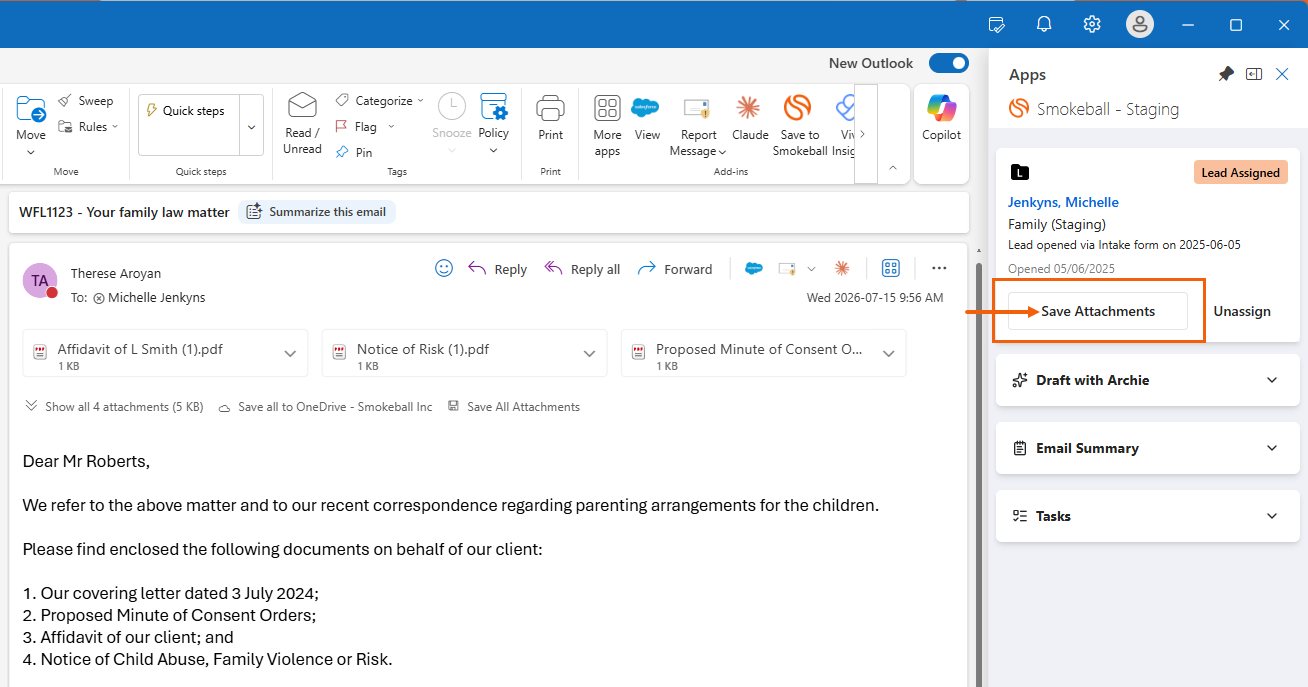Open the Flag dropdown arrow
Viewport: 1308px width, 687px height.
tap(391, 127)
